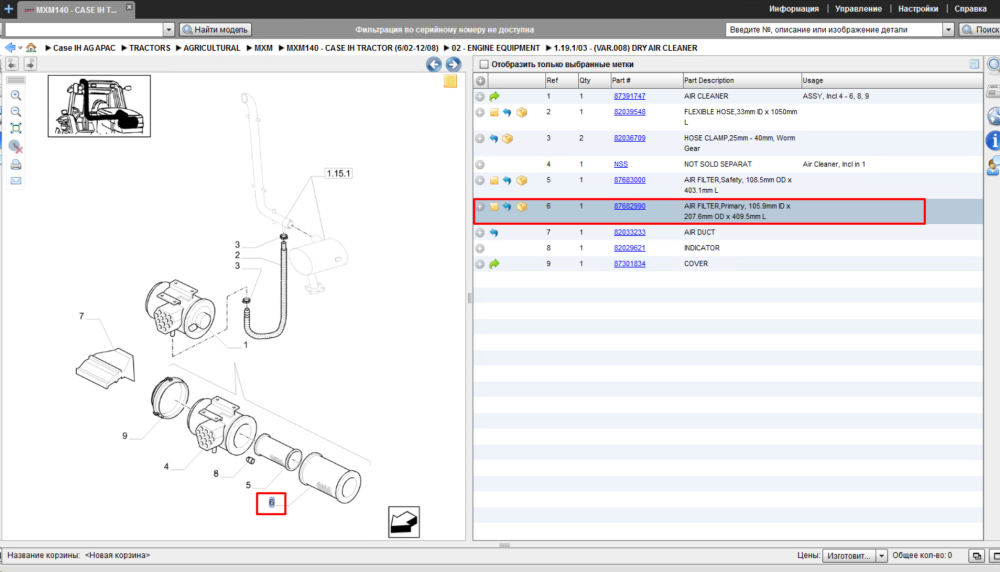The image size is (1000, 572).
Task: Open the 'Настройки' menu
Action: pos(918,9)
